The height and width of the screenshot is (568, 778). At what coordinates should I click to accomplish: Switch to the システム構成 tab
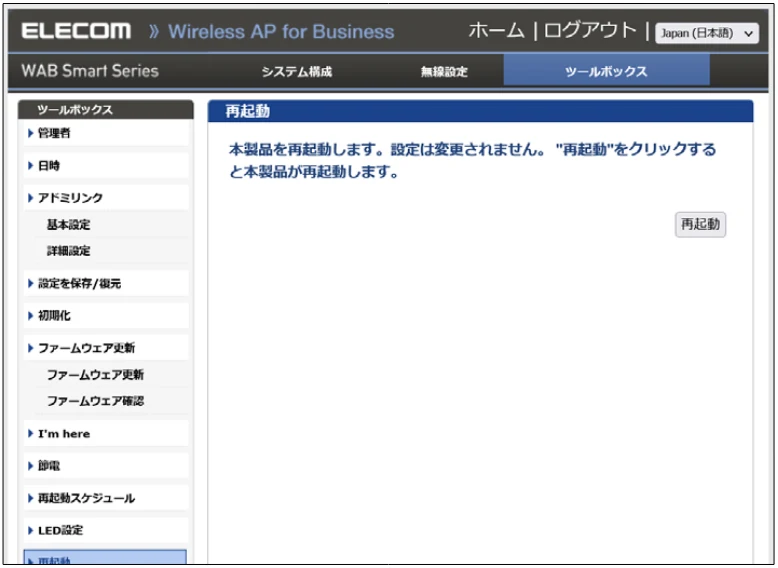297,72
